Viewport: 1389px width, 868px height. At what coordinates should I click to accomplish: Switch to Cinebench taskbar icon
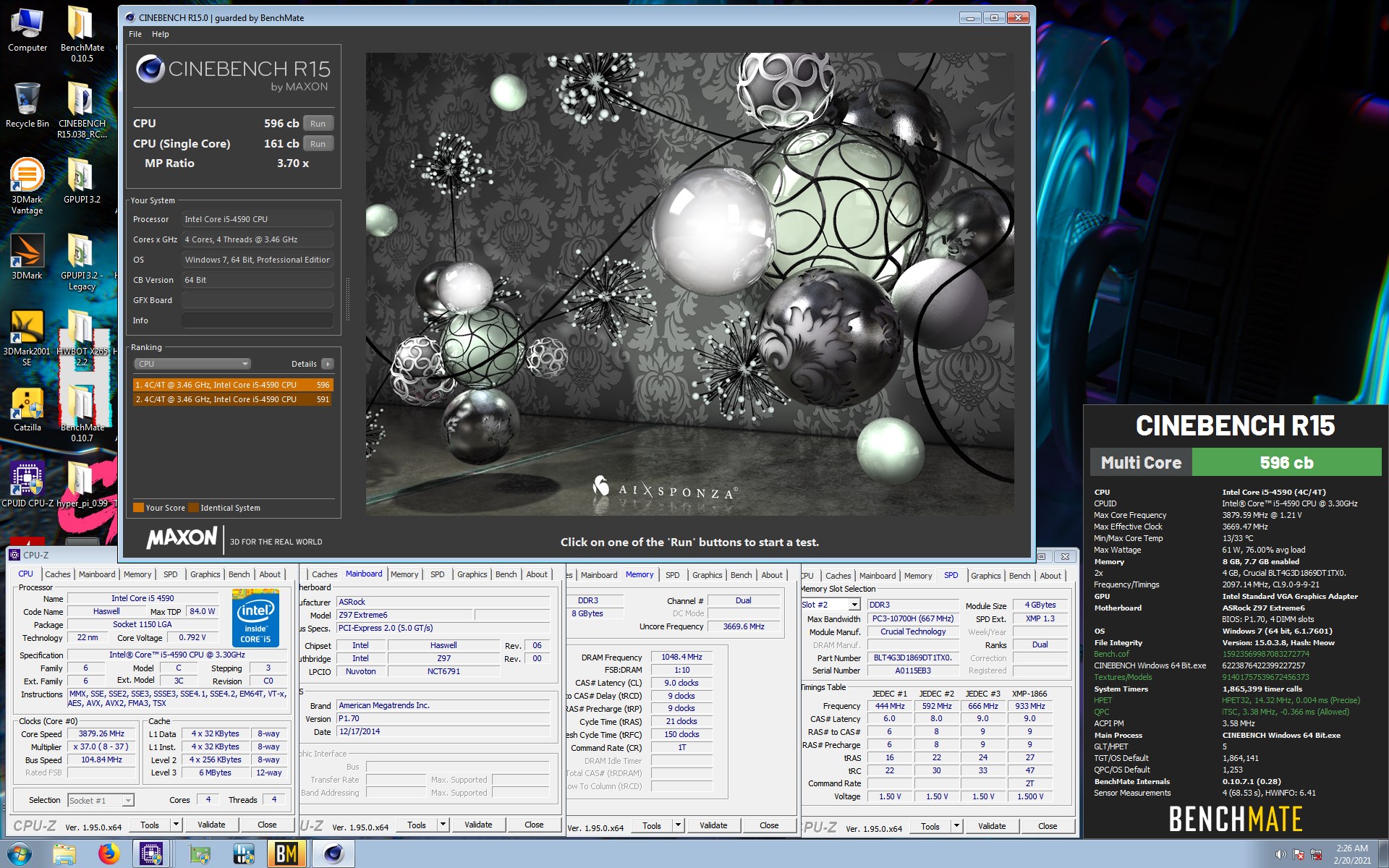coord(334,854)
